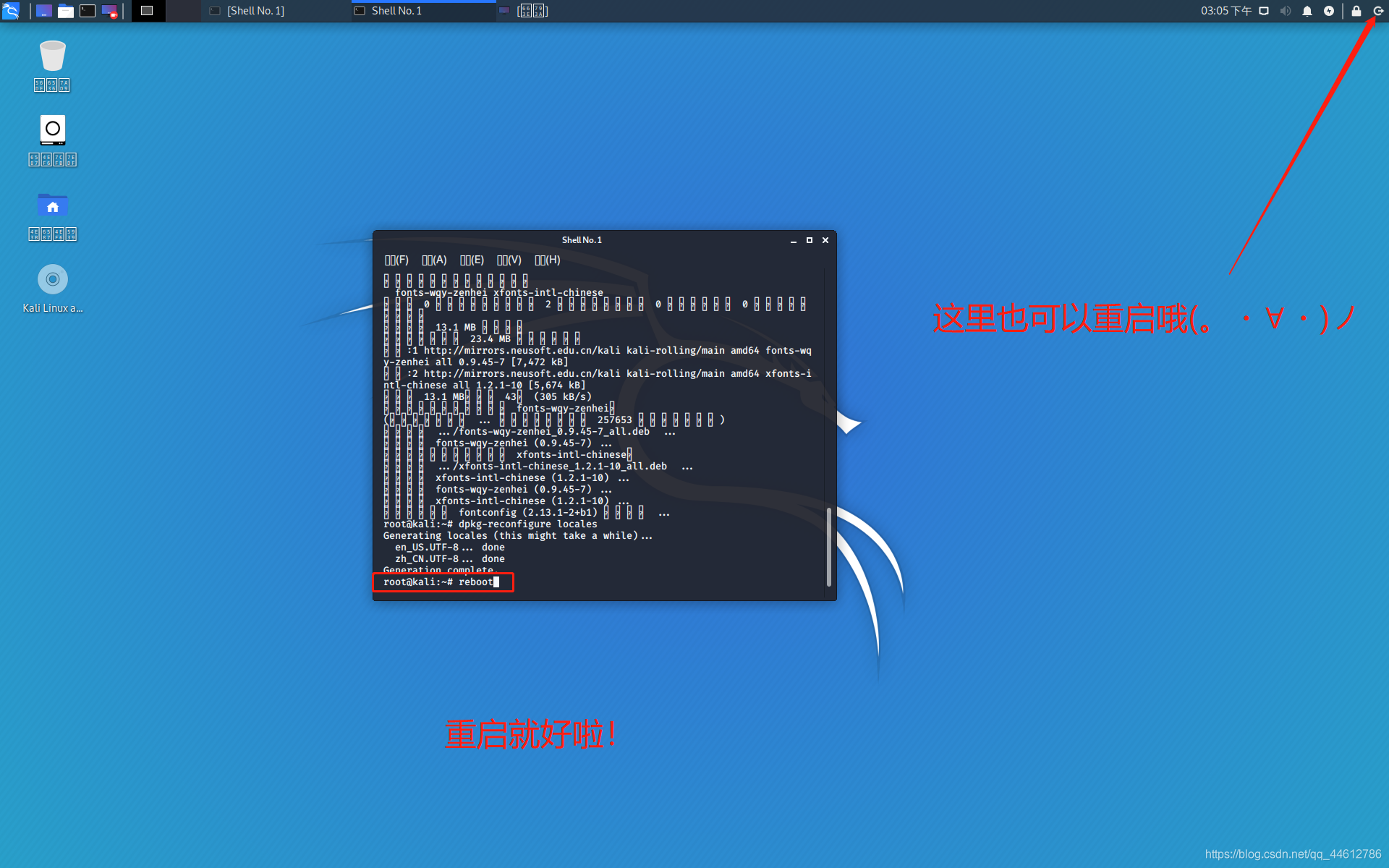1389x868 pixels.
Task: Open the network connection tray icon
Action: [1264, 11]
